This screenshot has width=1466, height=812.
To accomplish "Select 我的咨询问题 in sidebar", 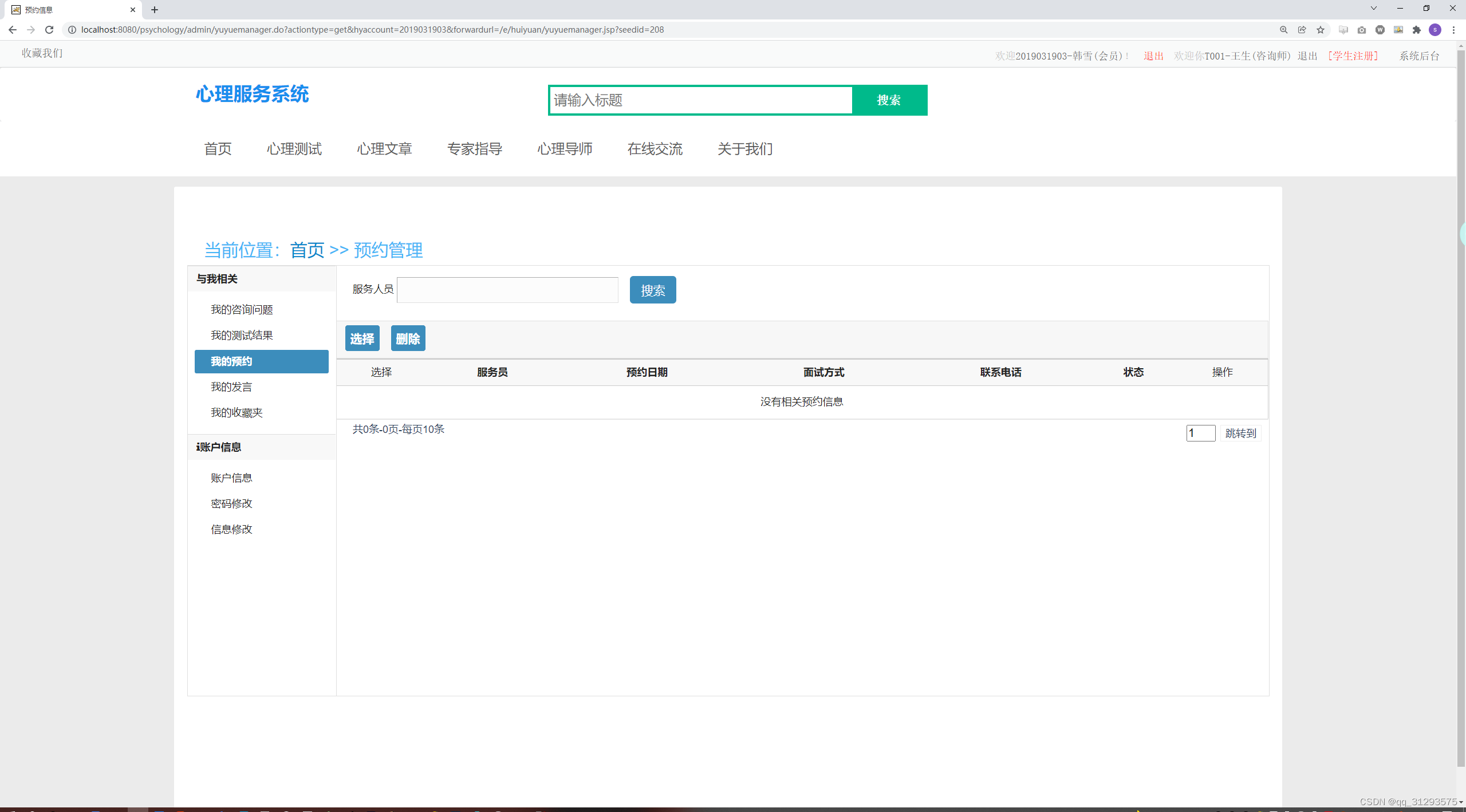I will (x=242, y=310).
